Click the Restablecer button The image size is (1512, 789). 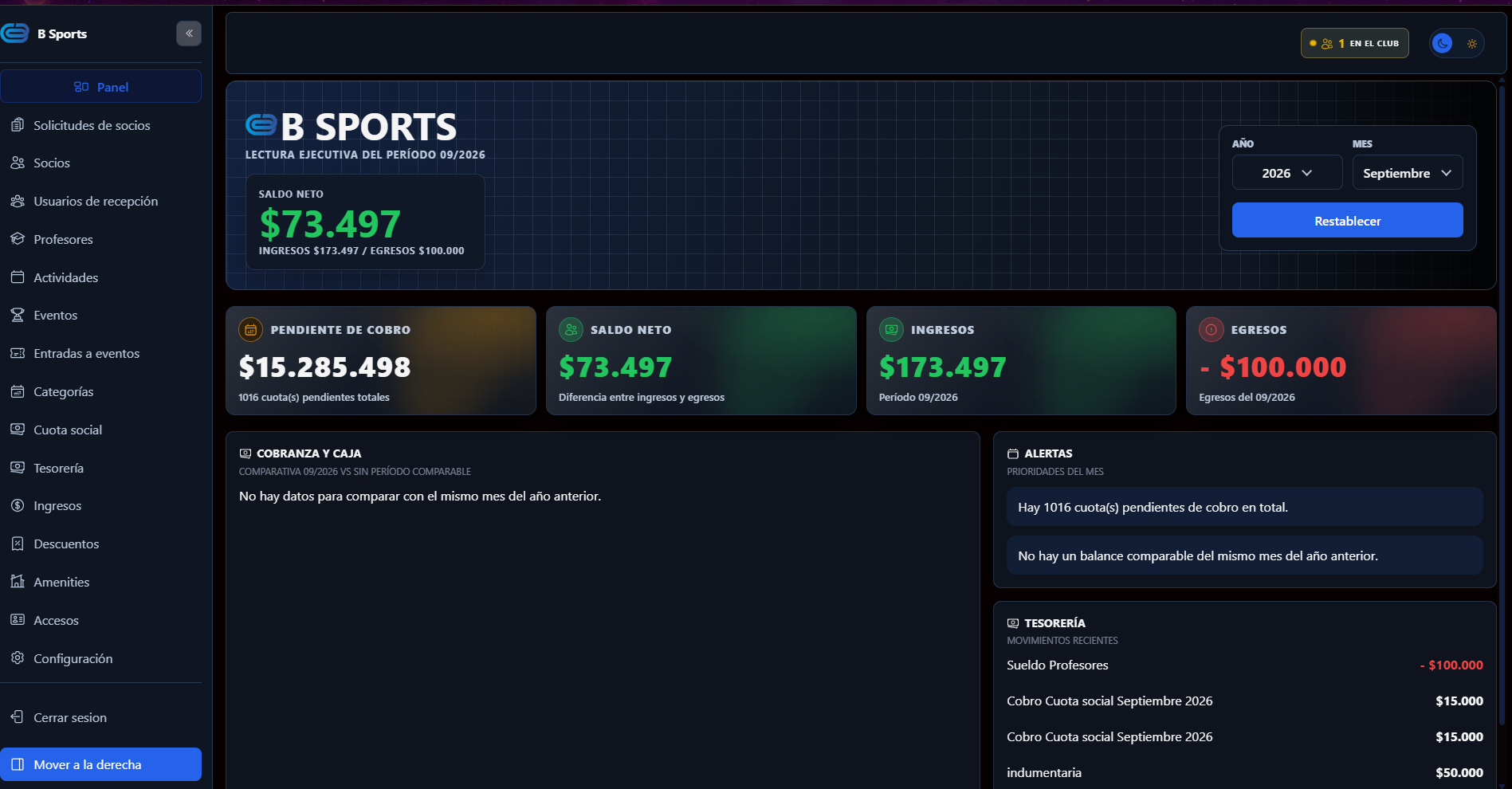point(1347,220)
